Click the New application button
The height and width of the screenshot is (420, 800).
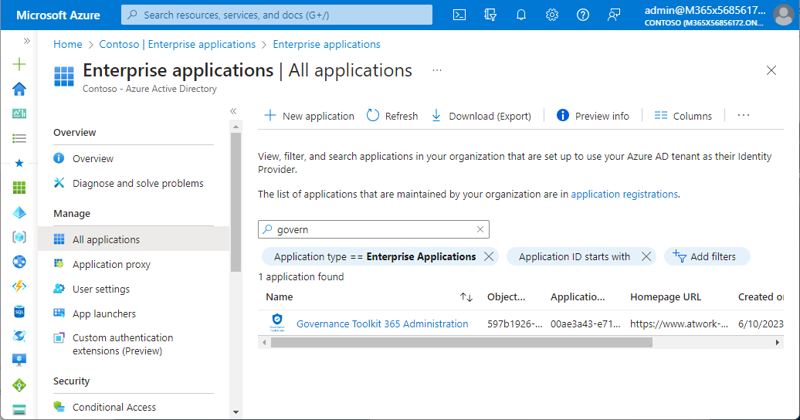point(309,116)
